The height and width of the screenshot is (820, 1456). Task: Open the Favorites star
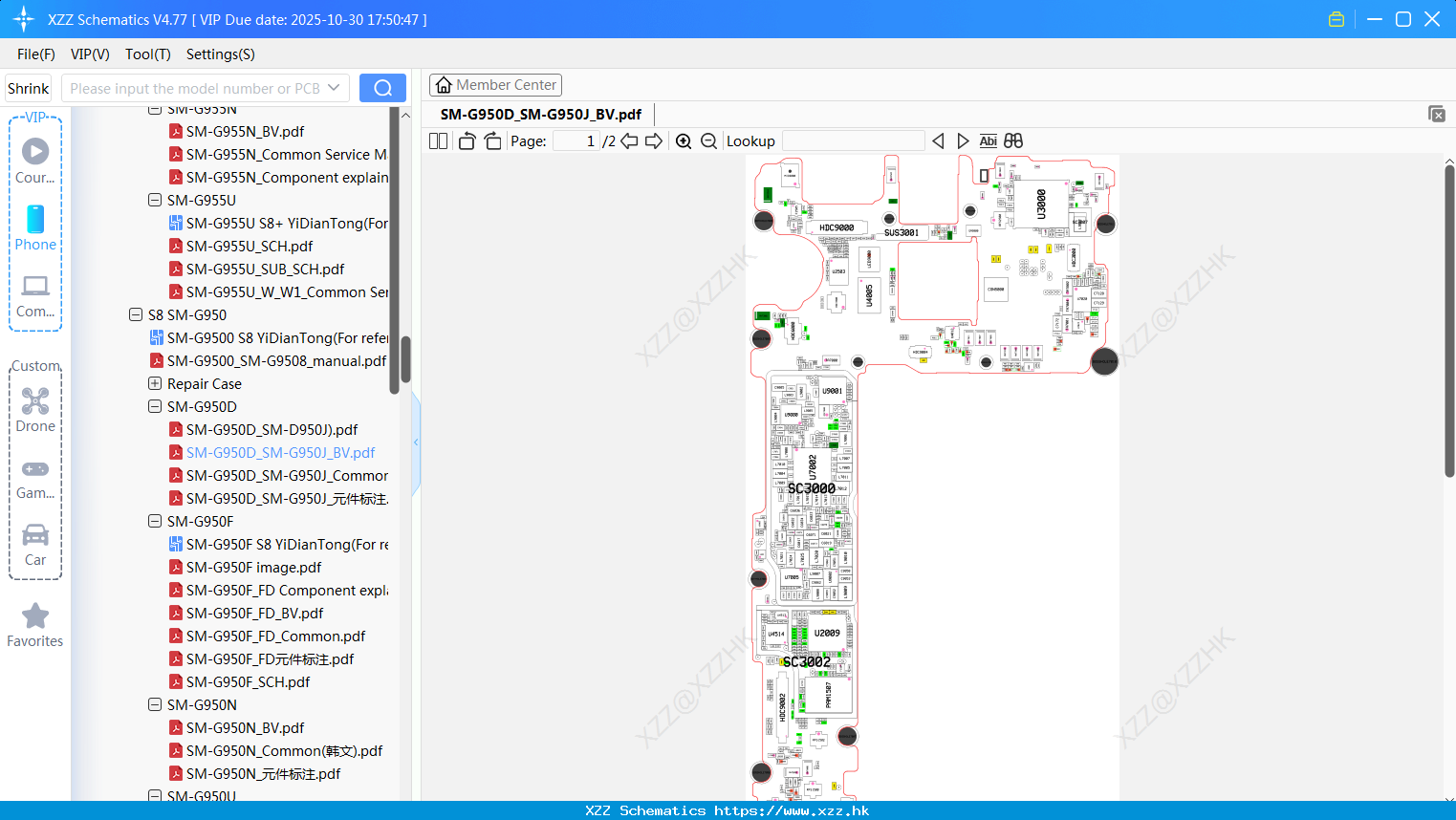[x=35, y=615]
